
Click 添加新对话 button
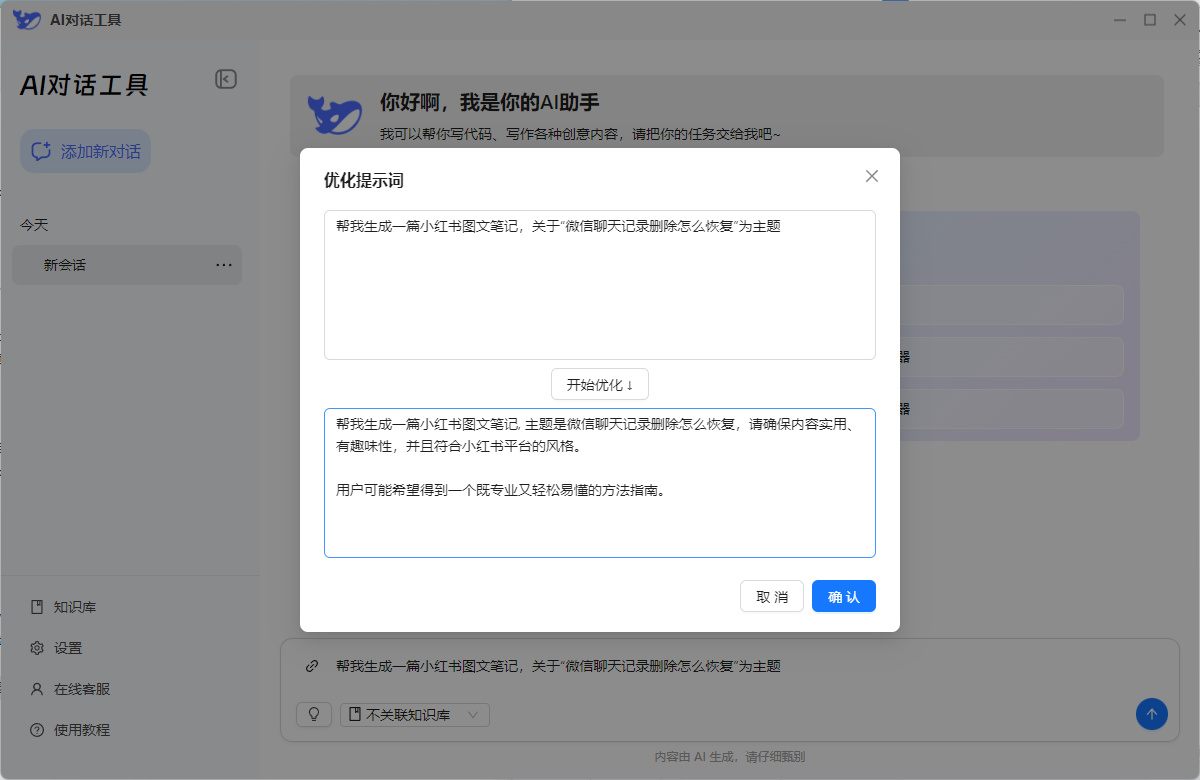click(x=86, y=151)
